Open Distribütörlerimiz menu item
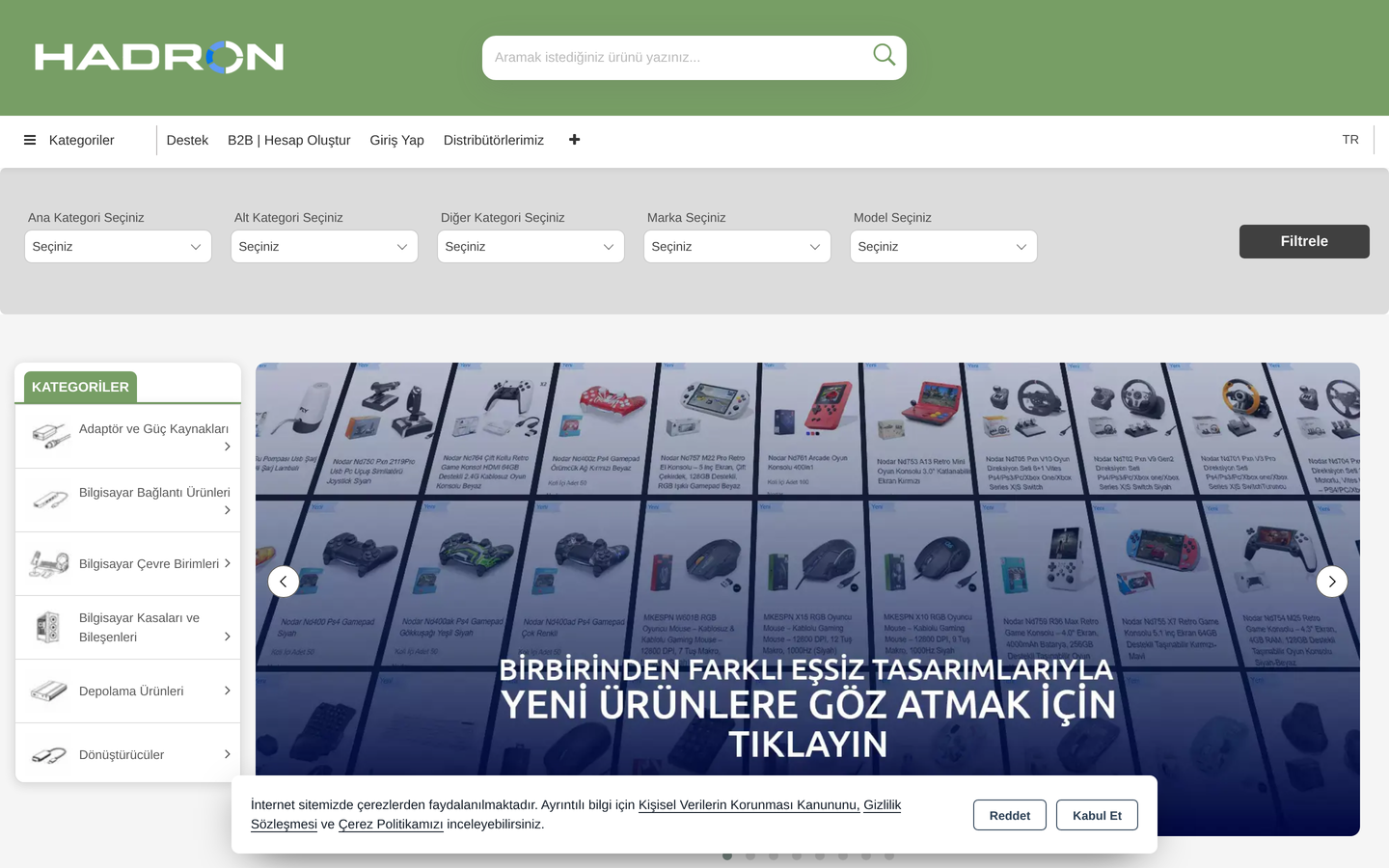The height and width of the screenshot is (868, 1389). pos(494,140)
